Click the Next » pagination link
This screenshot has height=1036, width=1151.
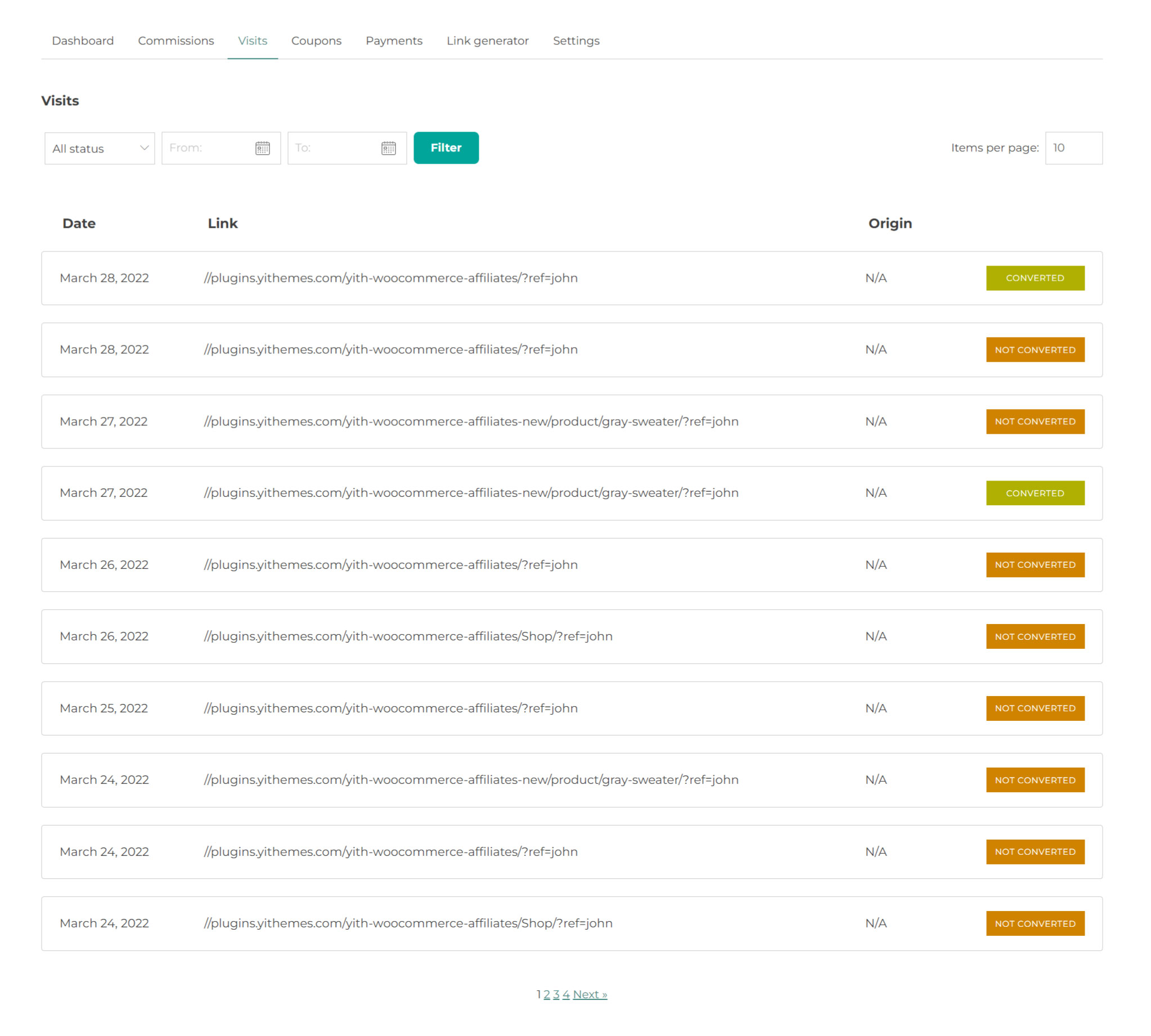click(x=590, y=994)
